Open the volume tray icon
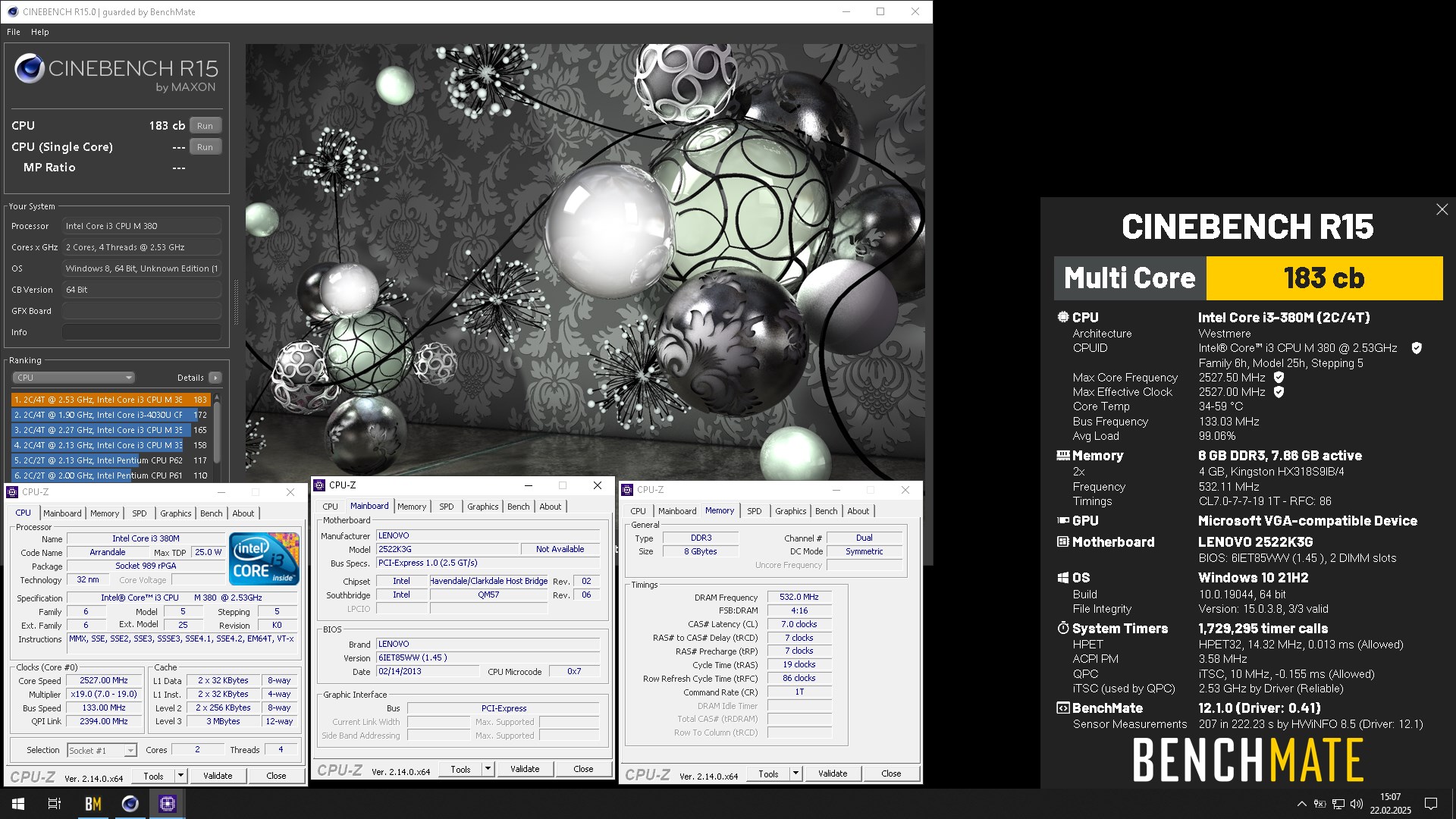This screenshot has width=1456, height=819. (1357, 804)
